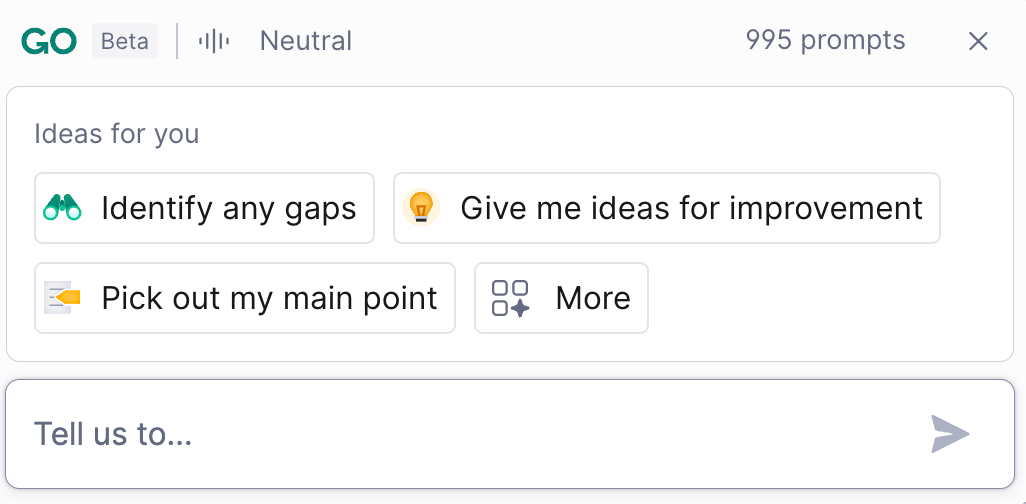Click the yellow highlighter main point icon

pos(62,298)
